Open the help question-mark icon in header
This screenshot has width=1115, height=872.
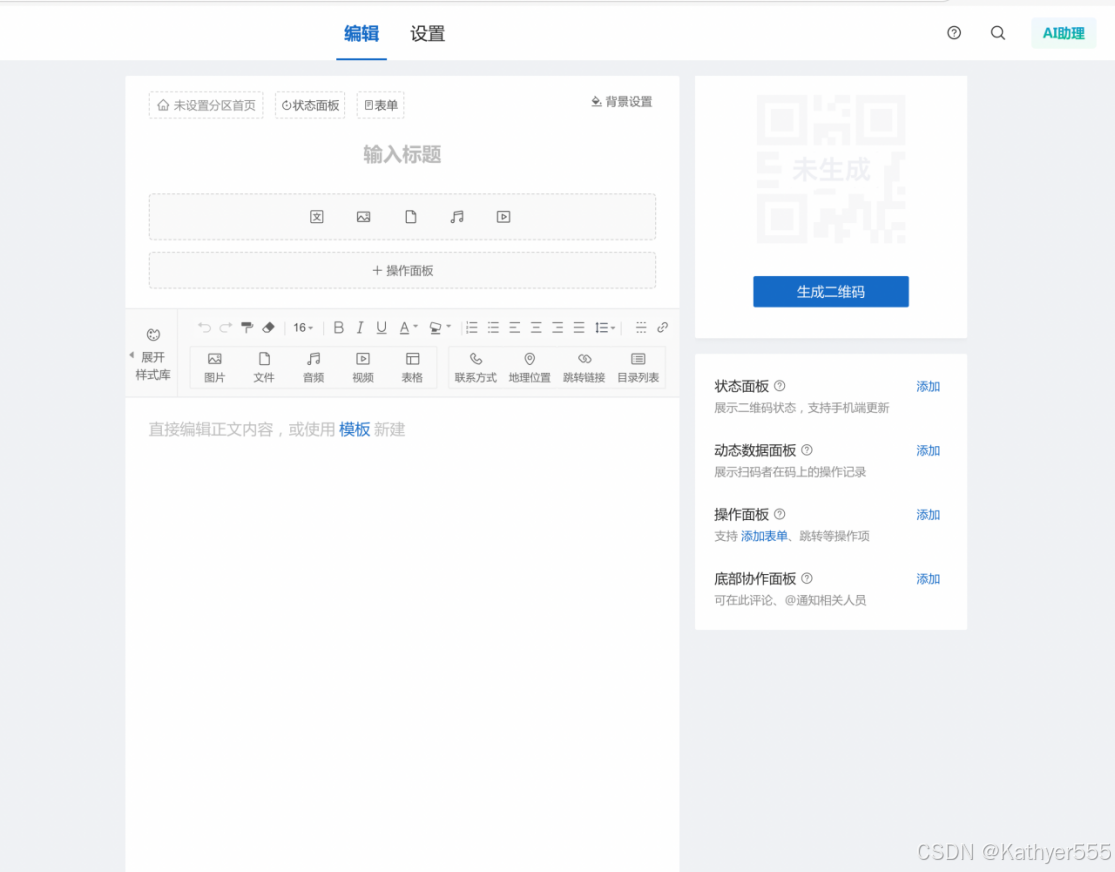(954, 33)
